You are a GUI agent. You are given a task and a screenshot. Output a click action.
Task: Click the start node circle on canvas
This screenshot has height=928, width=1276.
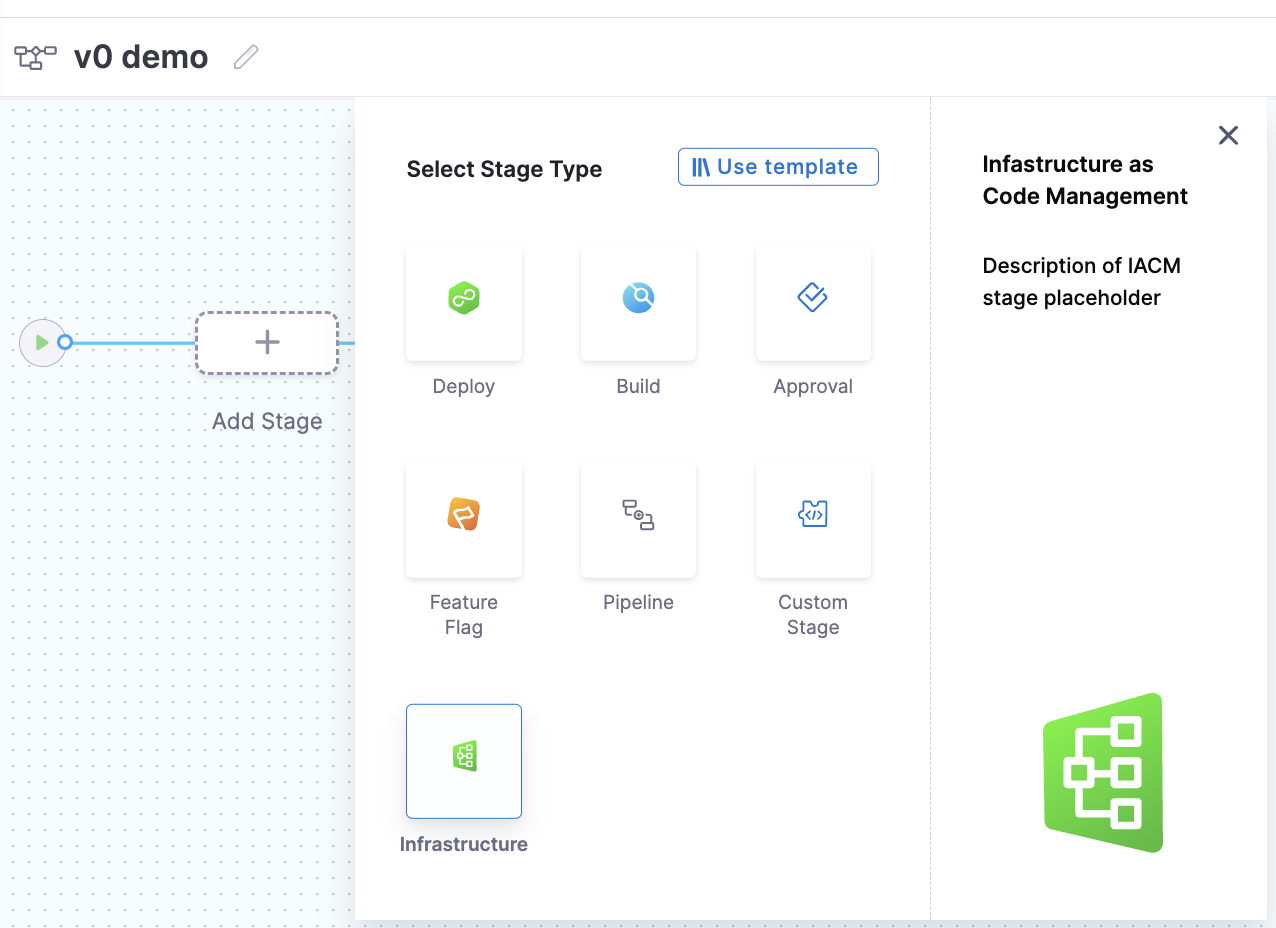tap(62, 342)
